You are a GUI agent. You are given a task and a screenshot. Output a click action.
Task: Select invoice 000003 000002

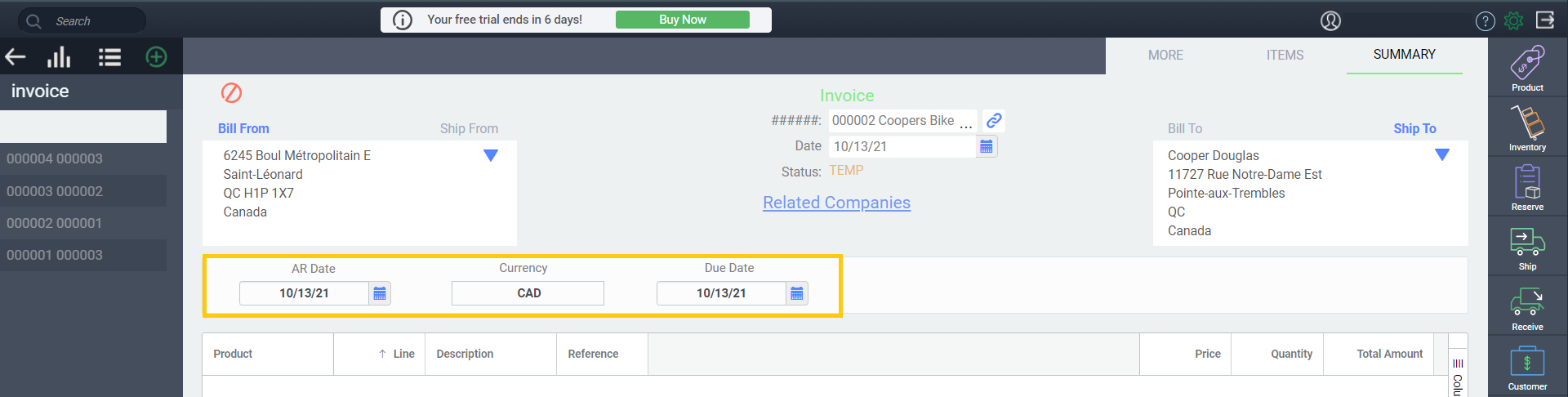coord(83,191)
